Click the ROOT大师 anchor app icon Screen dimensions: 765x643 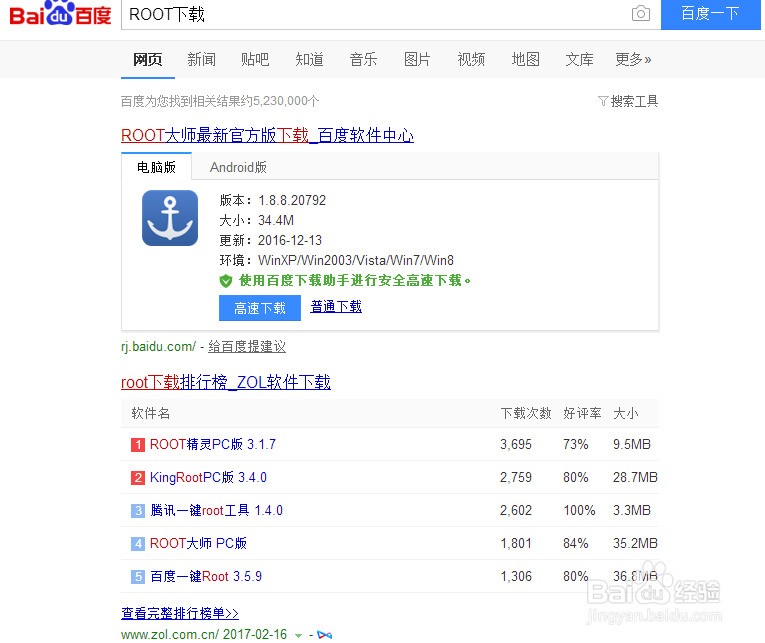[170, 218]
